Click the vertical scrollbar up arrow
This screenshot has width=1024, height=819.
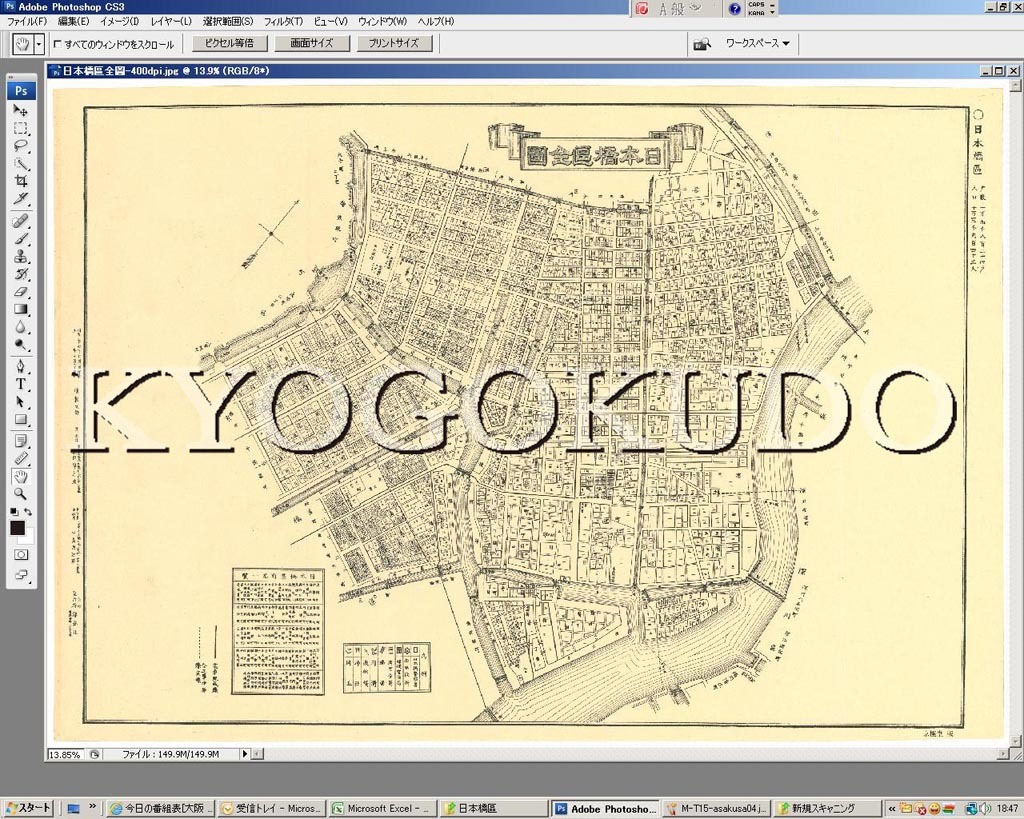(1015, 86)
